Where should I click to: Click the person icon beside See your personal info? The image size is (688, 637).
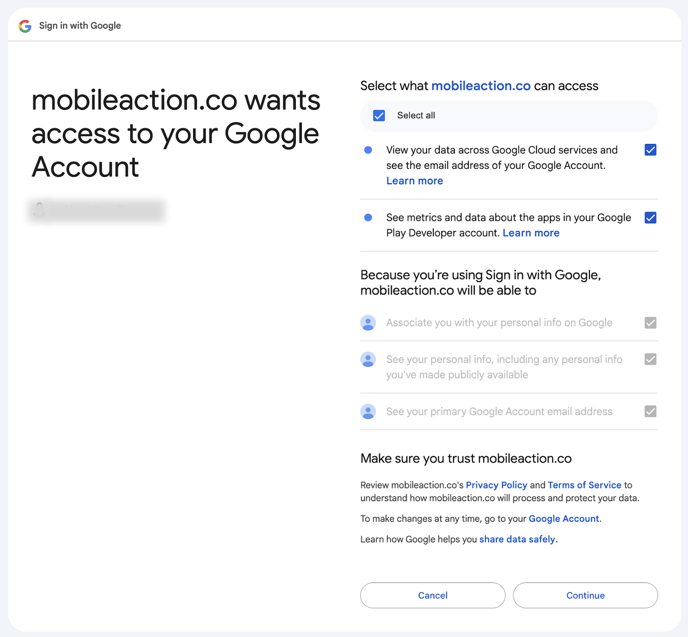[x=368, y=359]
